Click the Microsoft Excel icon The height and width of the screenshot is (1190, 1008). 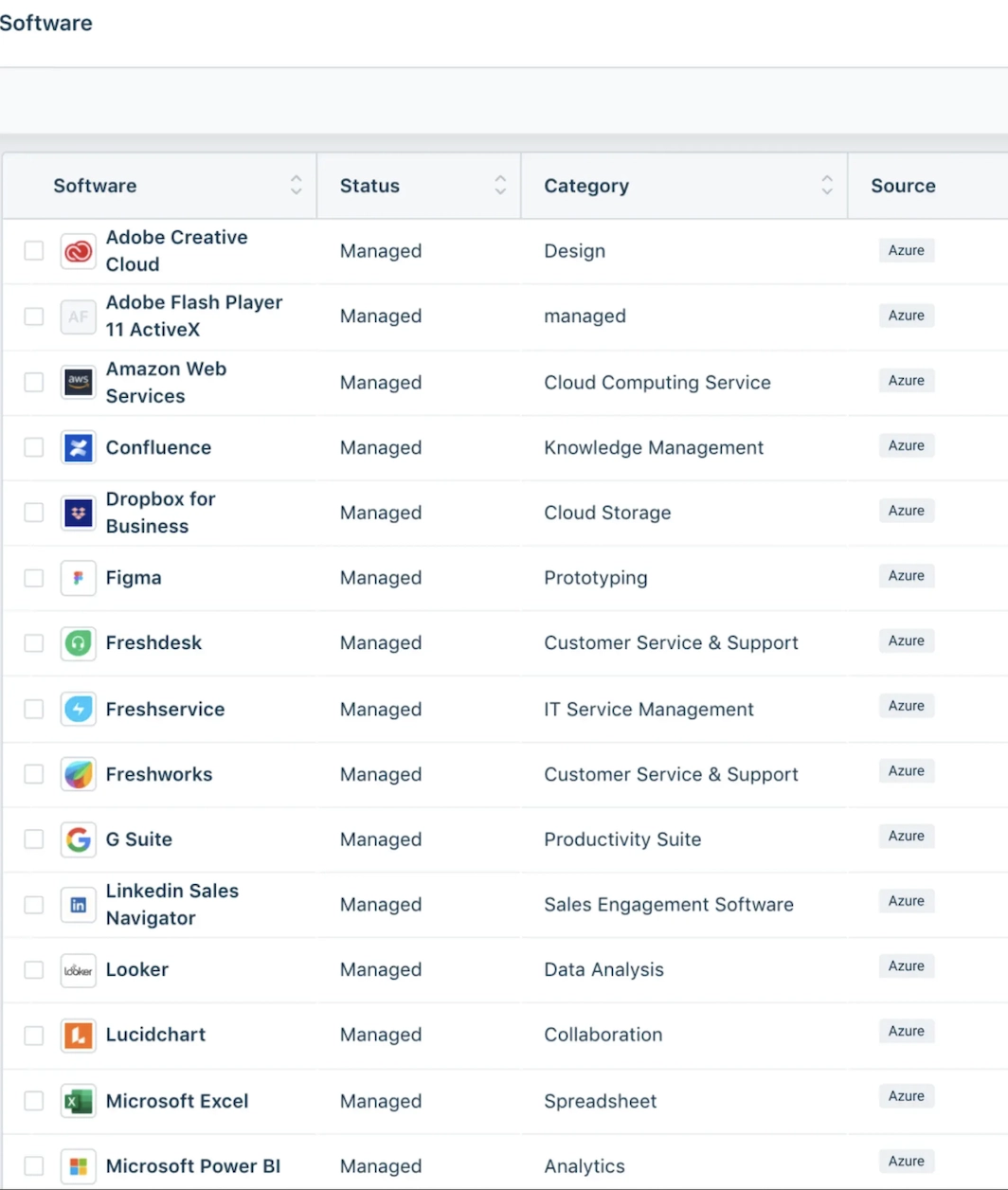(x=79, y=1101)
